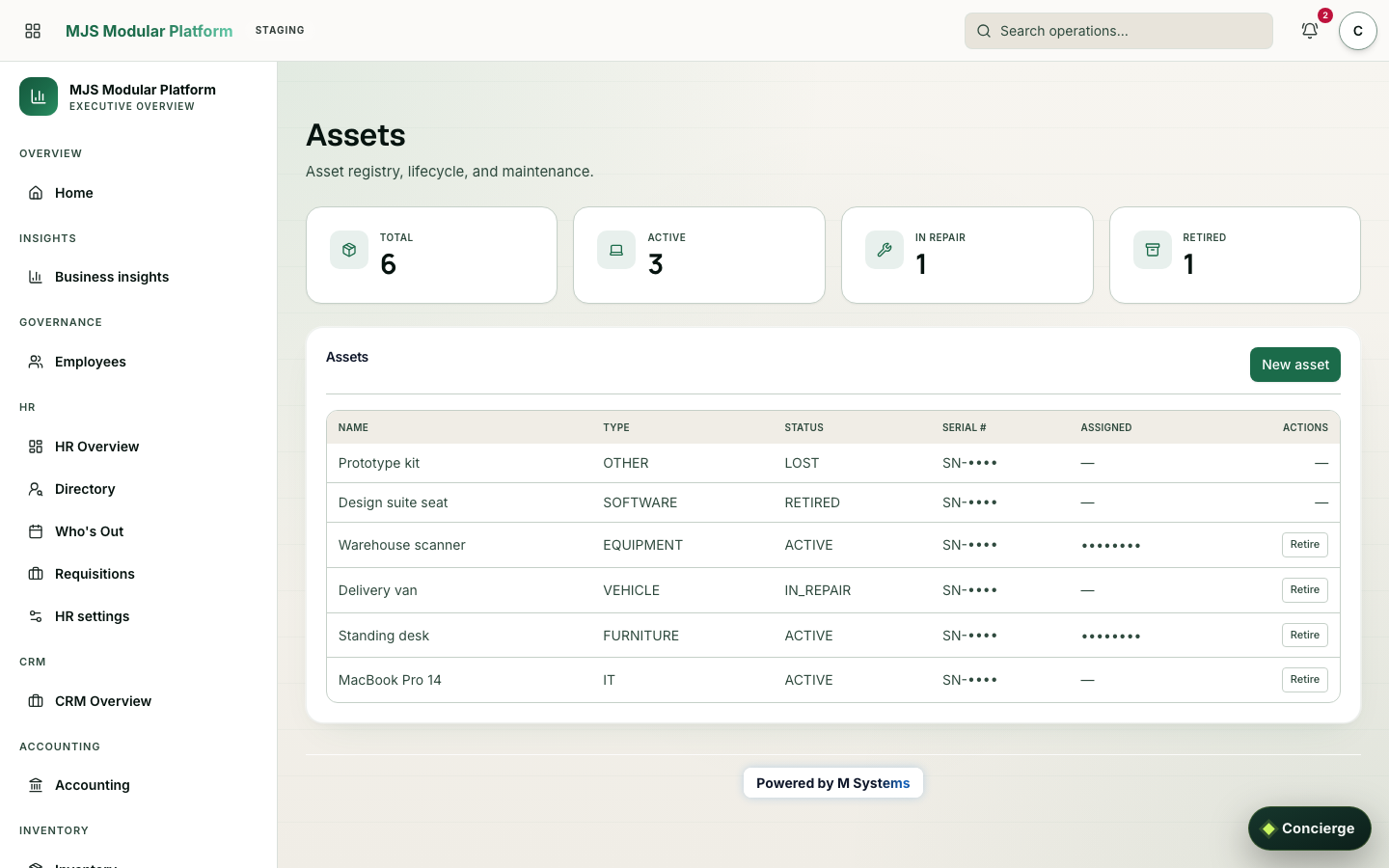Click the Total assets card

click(x=431, y=255)
